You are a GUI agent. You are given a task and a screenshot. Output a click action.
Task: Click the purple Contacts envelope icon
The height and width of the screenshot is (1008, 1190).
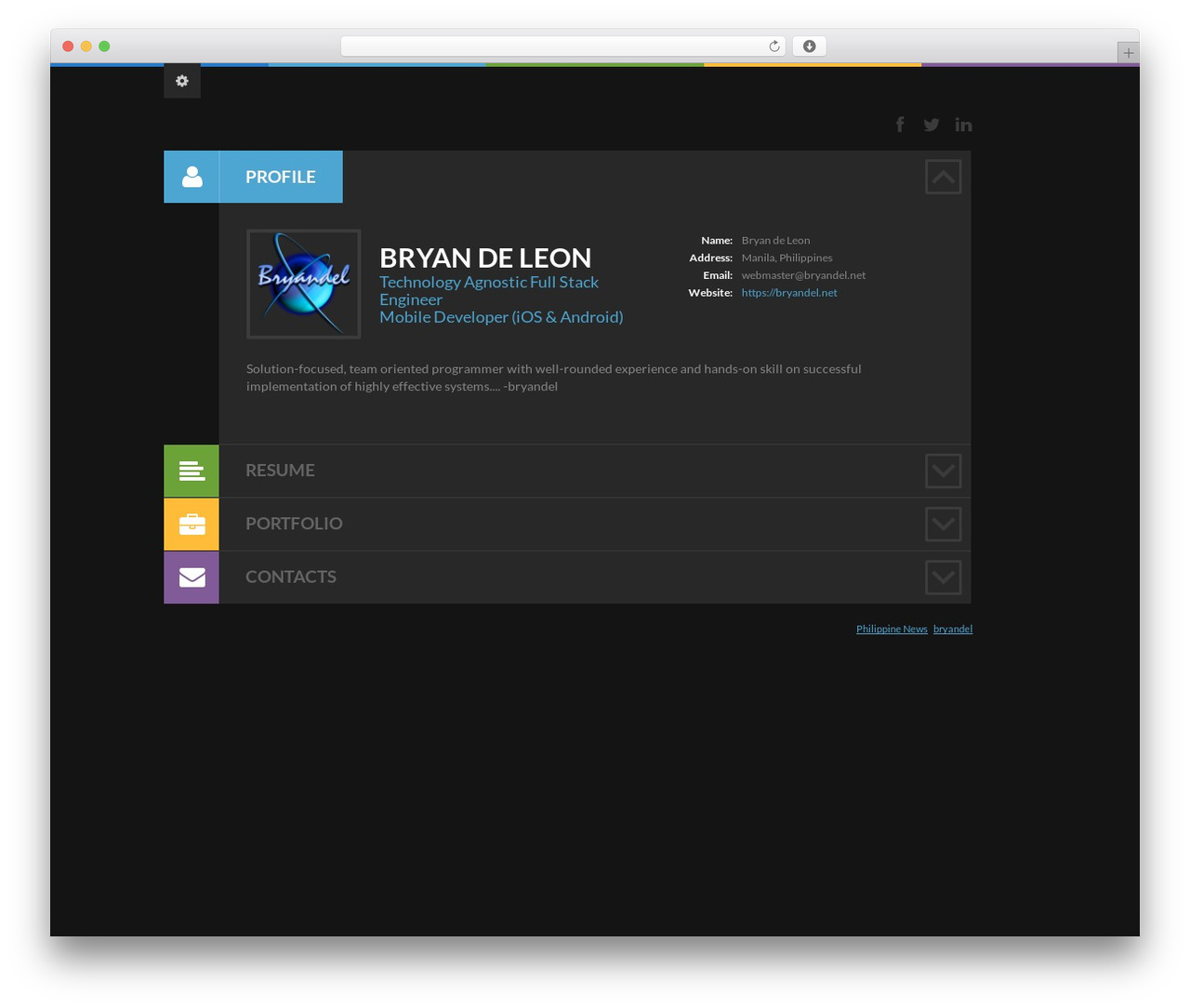(192, 577)
